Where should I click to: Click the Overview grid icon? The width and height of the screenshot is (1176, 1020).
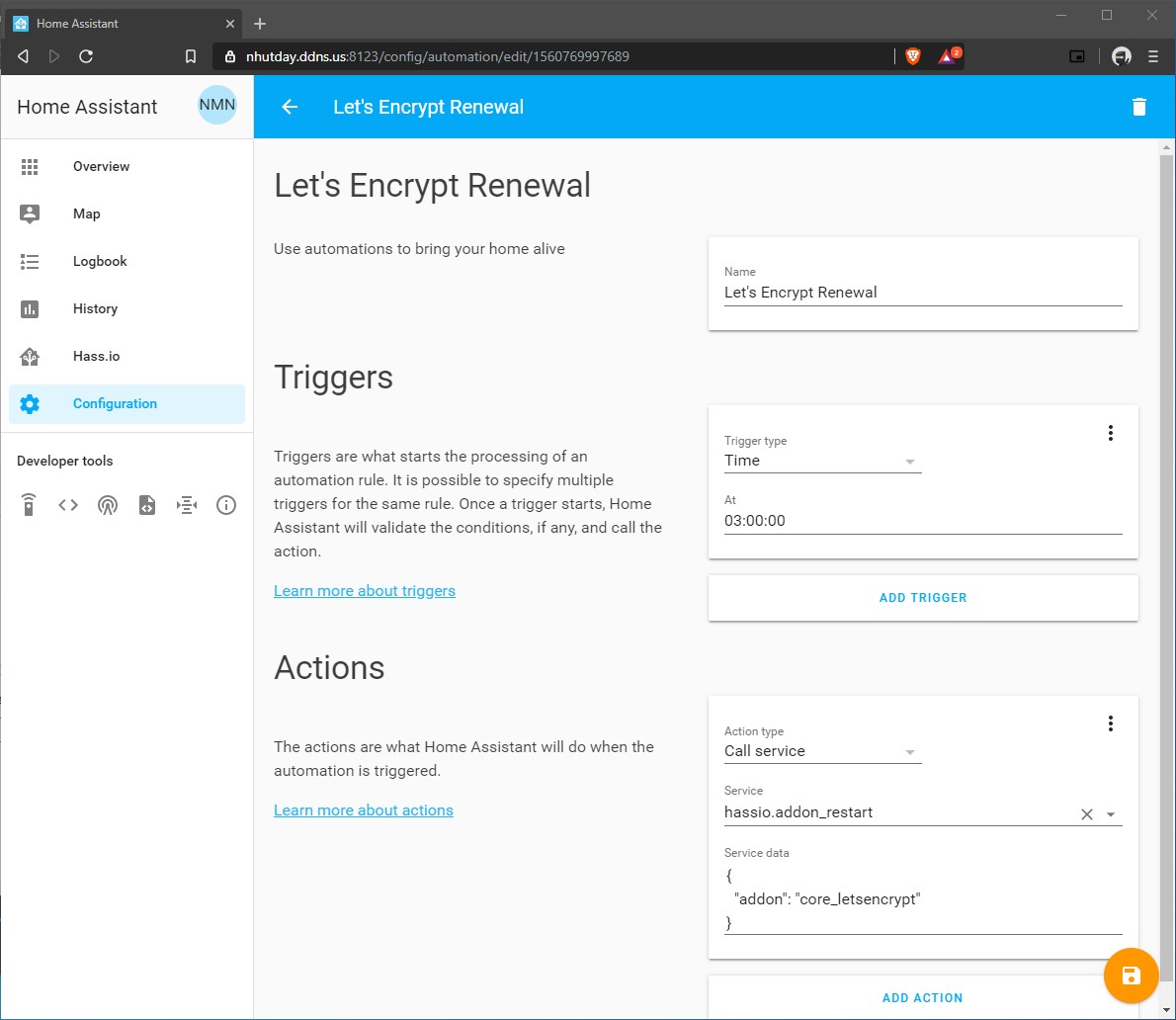click(30, 166)
